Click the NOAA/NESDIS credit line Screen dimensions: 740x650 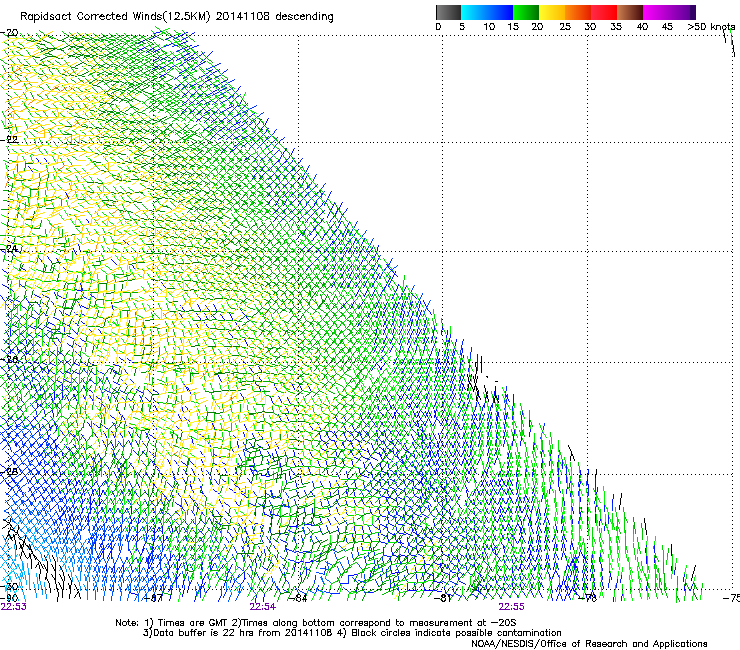coord(589,644)
